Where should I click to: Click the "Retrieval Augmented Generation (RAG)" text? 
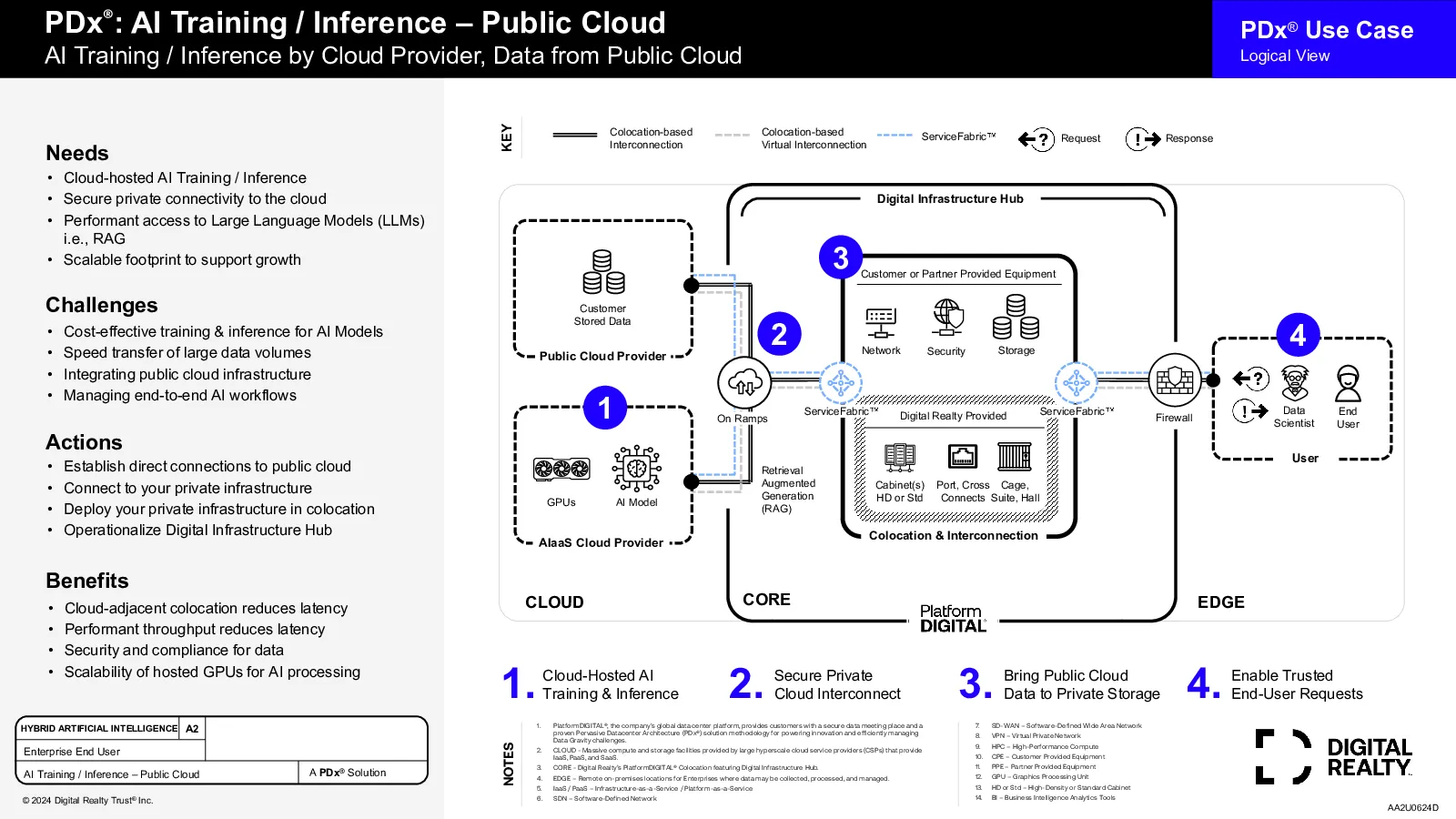pos(788,490)
